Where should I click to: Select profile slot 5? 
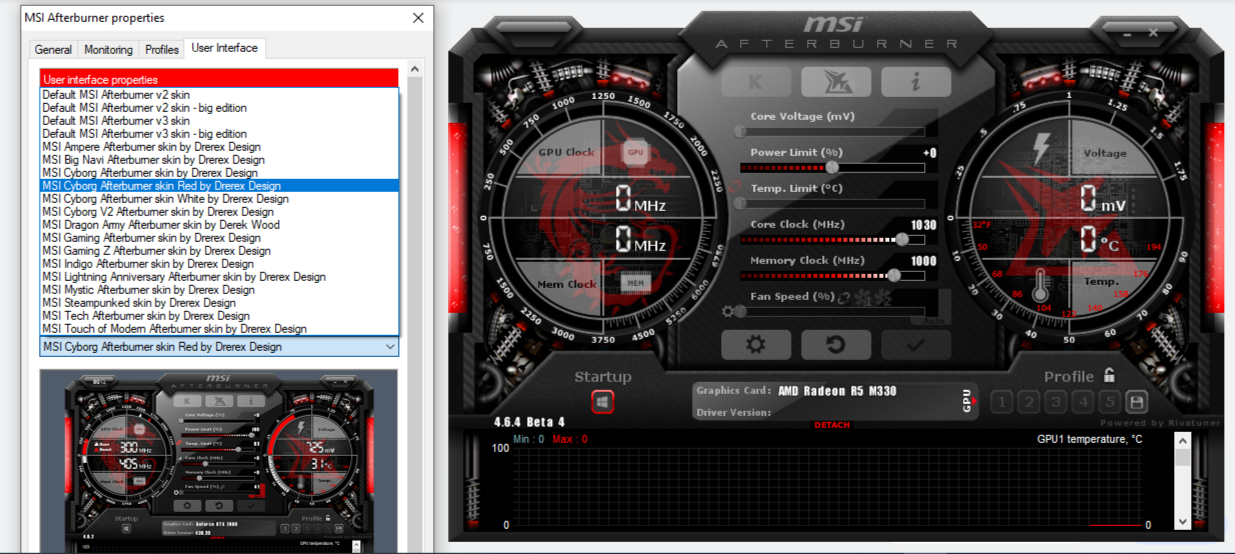pyautogui.click(x=1109, y=402)
